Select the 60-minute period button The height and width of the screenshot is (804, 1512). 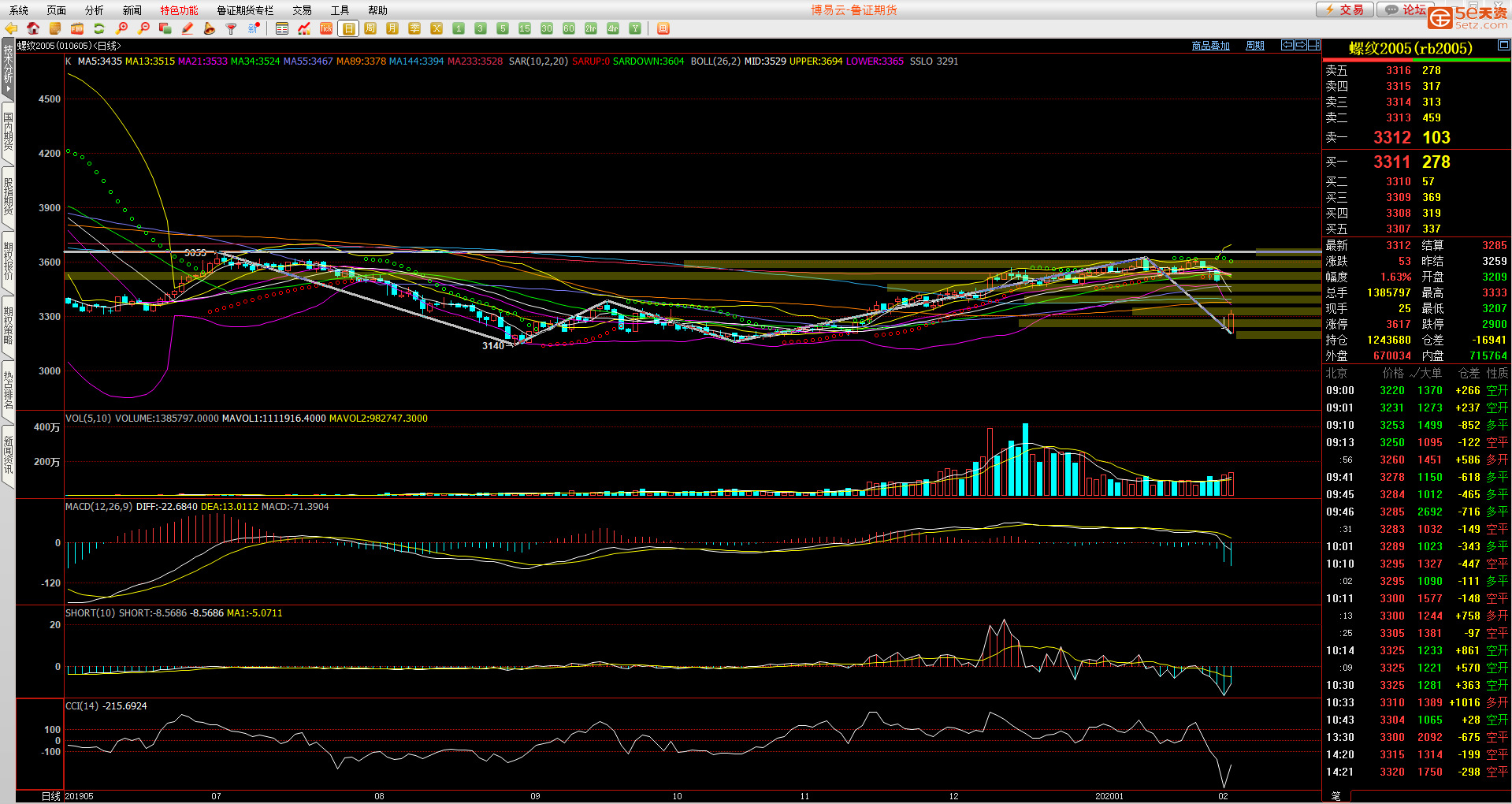(569, 28)
